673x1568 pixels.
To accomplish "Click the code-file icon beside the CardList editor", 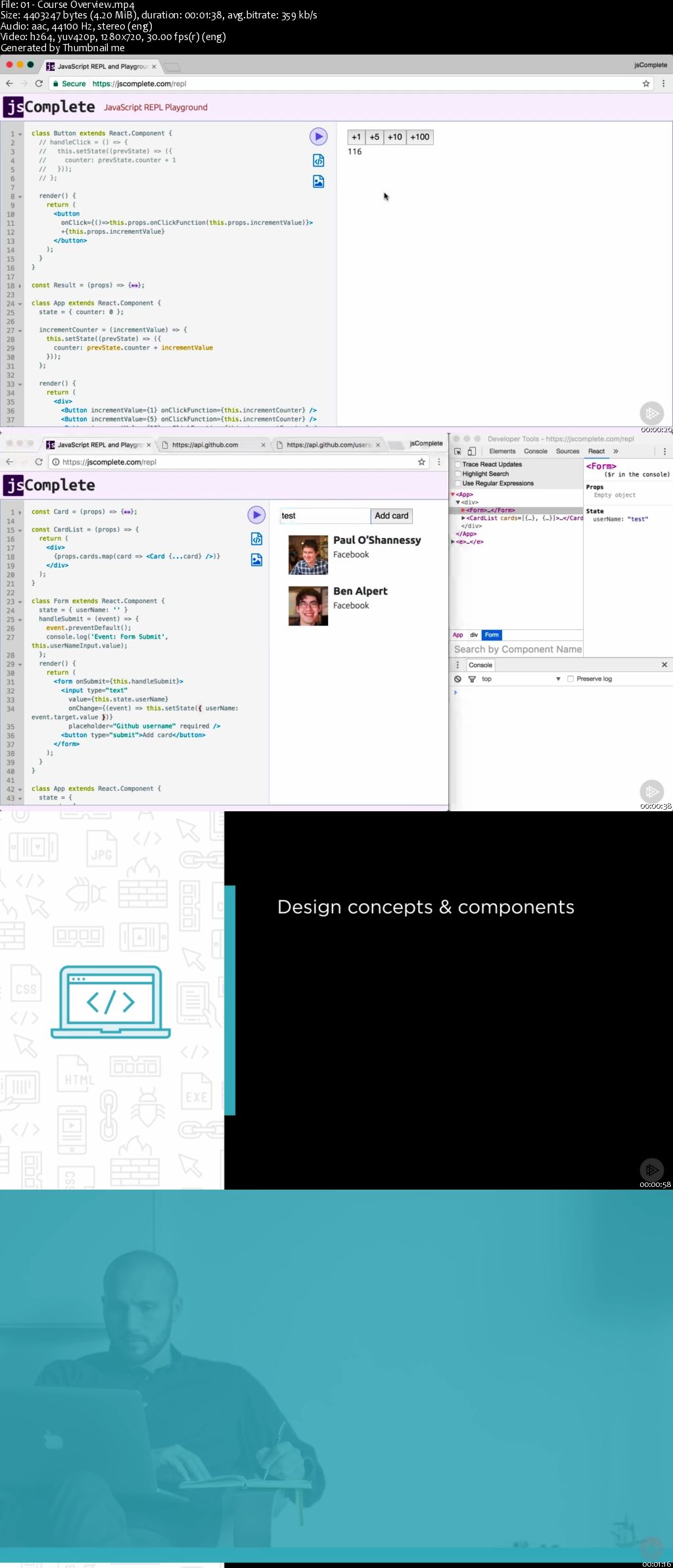I will click(x=256, y=539).
